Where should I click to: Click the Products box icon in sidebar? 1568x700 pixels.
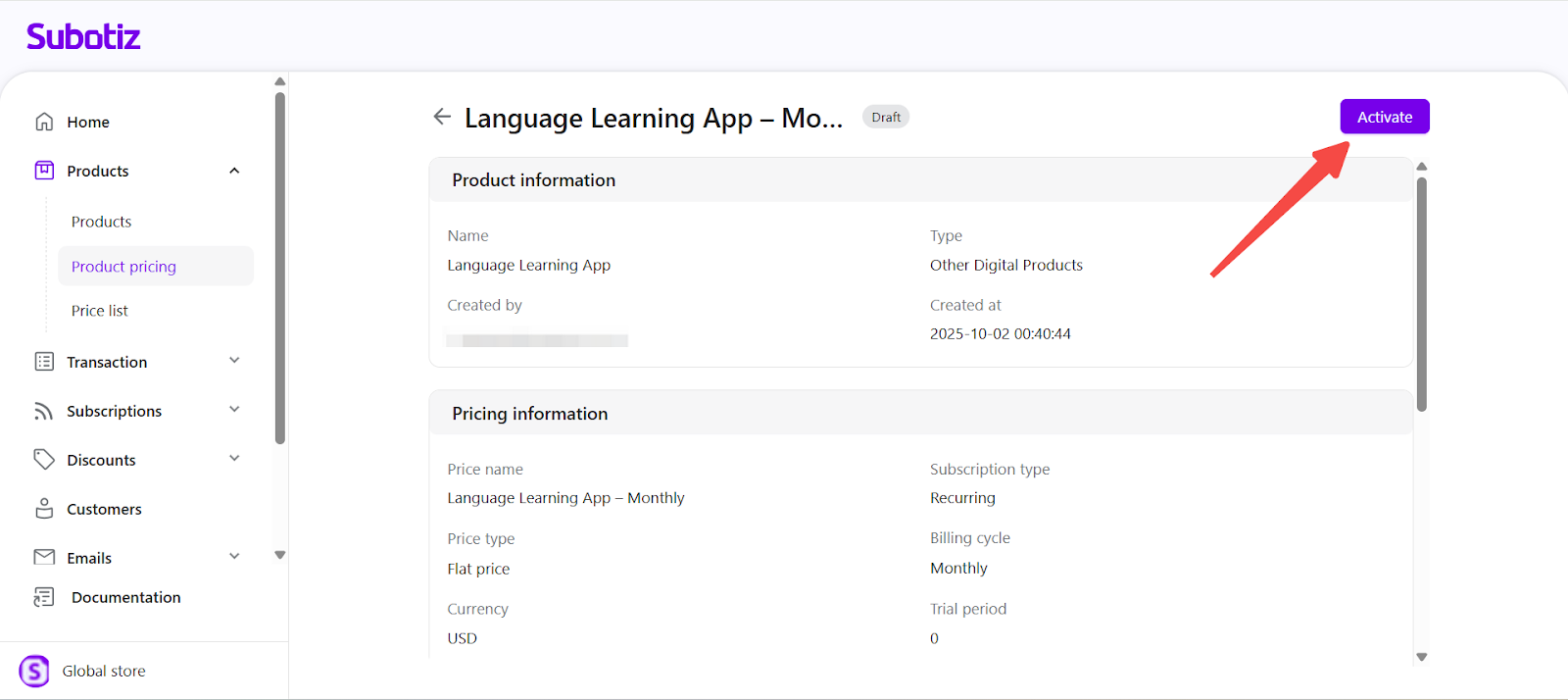44,171
